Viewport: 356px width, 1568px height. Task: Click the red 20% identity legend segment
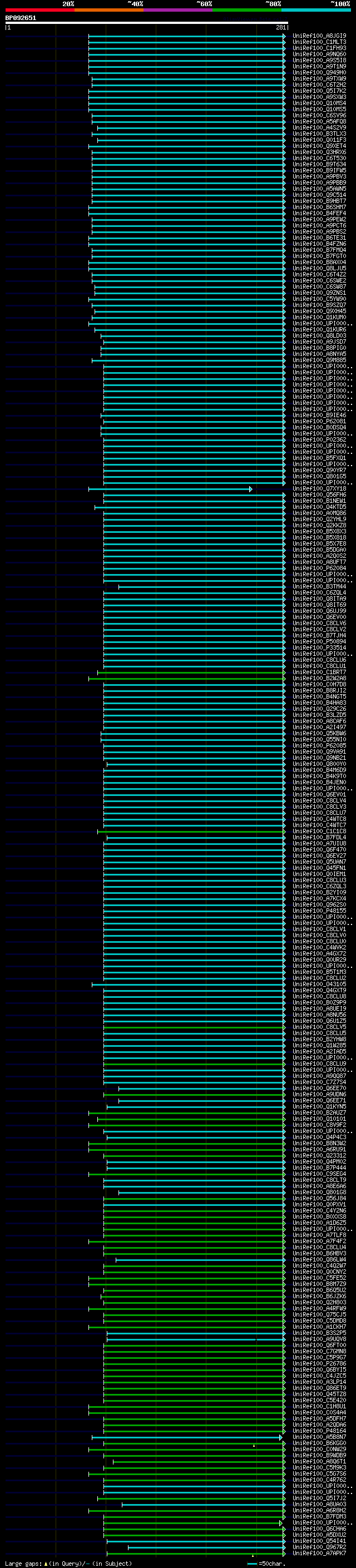[x=39, y=10]
